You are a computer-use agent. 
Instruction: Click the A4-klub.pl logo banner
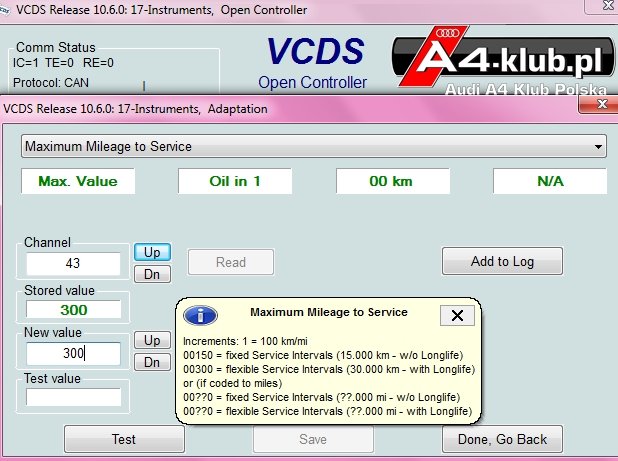(503, 60)
